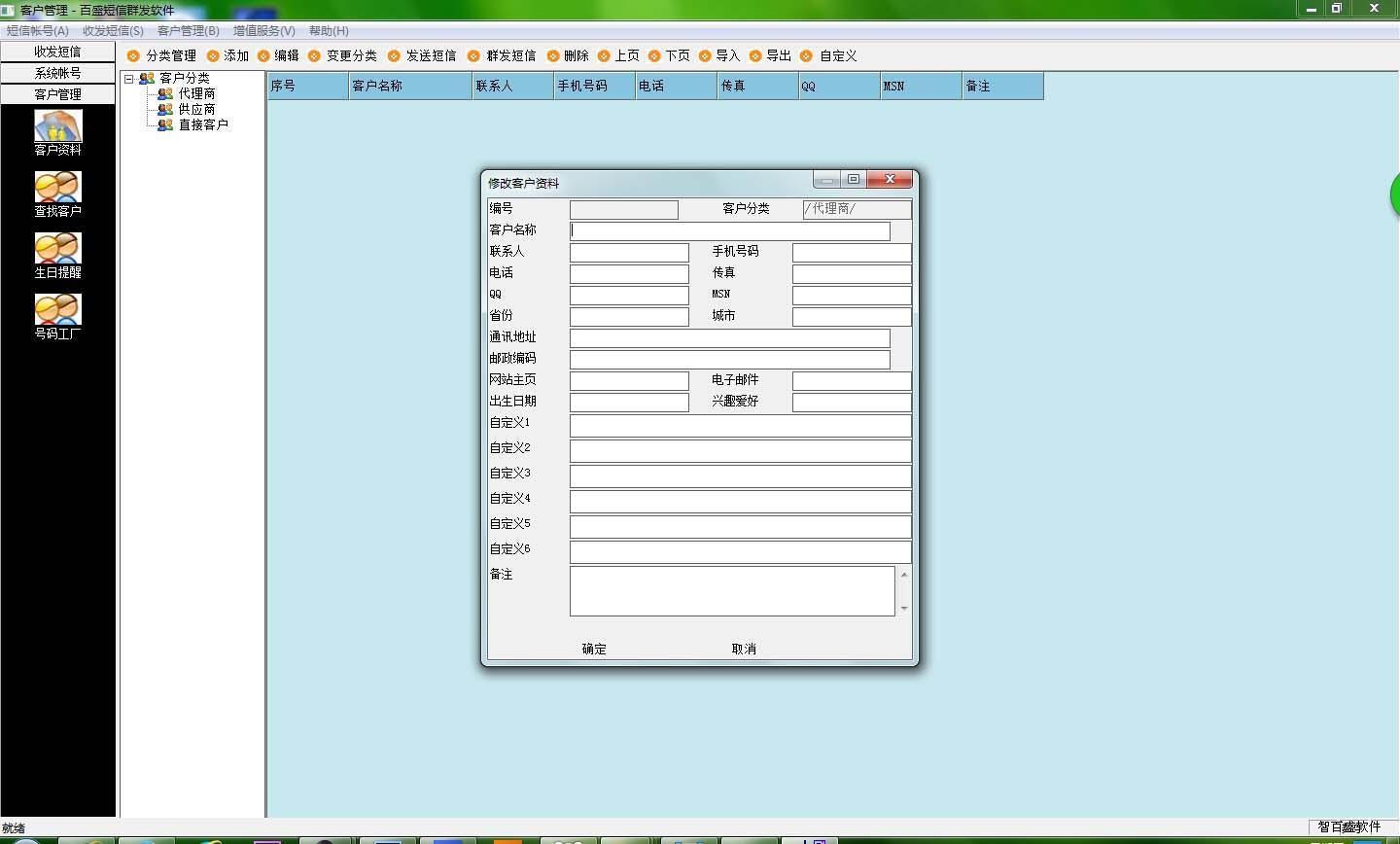Click the 网站主页 input field
1400x844 pixels.
point(629,380)
